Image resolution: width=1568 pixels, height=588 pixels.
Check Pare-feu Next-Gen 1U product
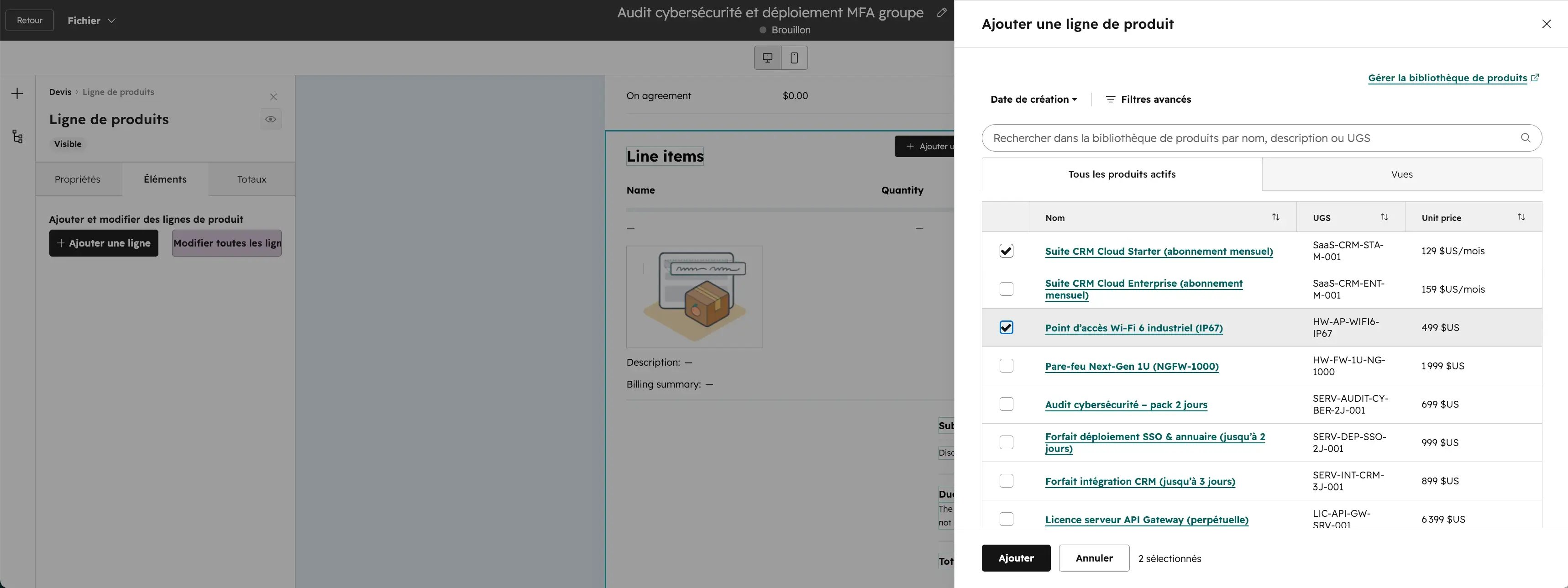(1006, 366)
